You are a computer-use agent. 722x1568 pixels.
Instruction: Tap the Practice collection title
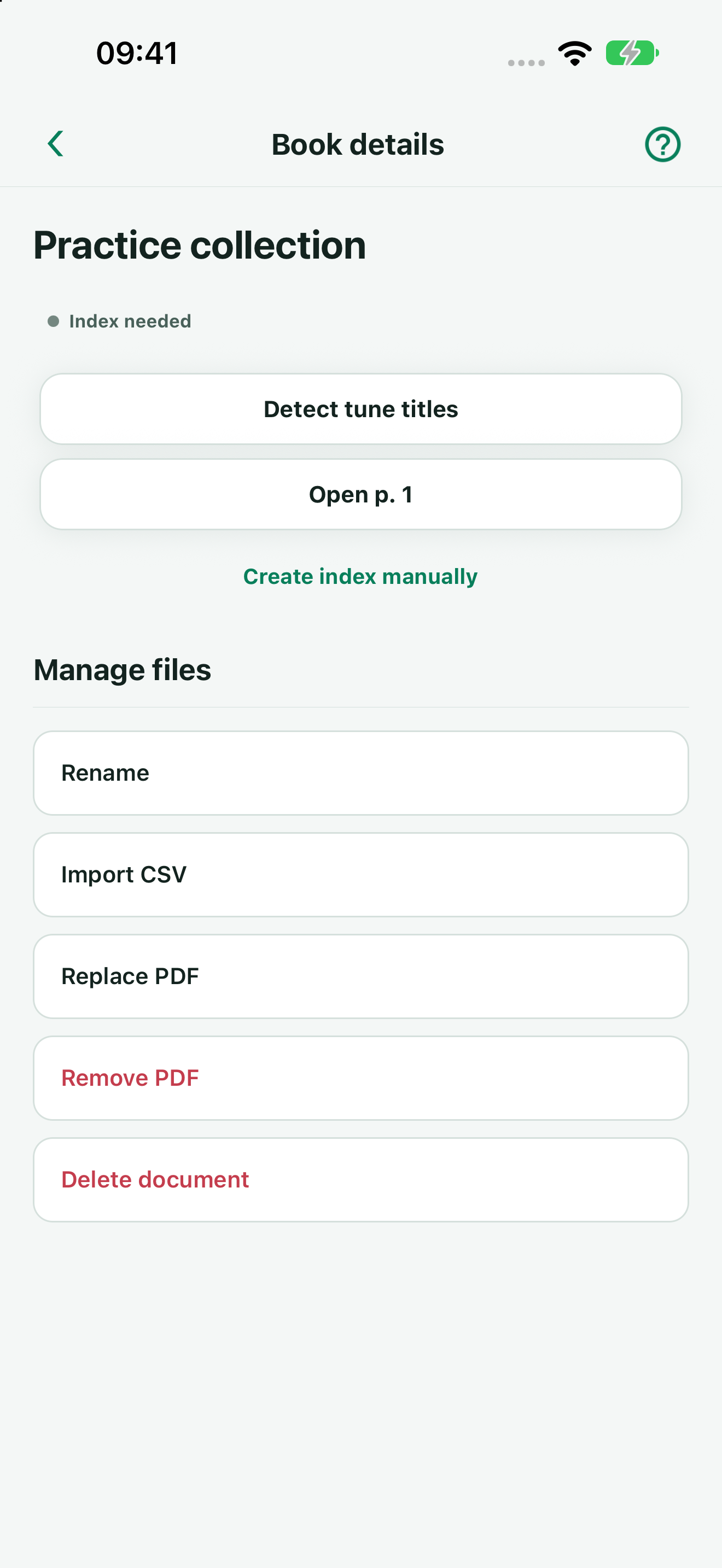200,245
